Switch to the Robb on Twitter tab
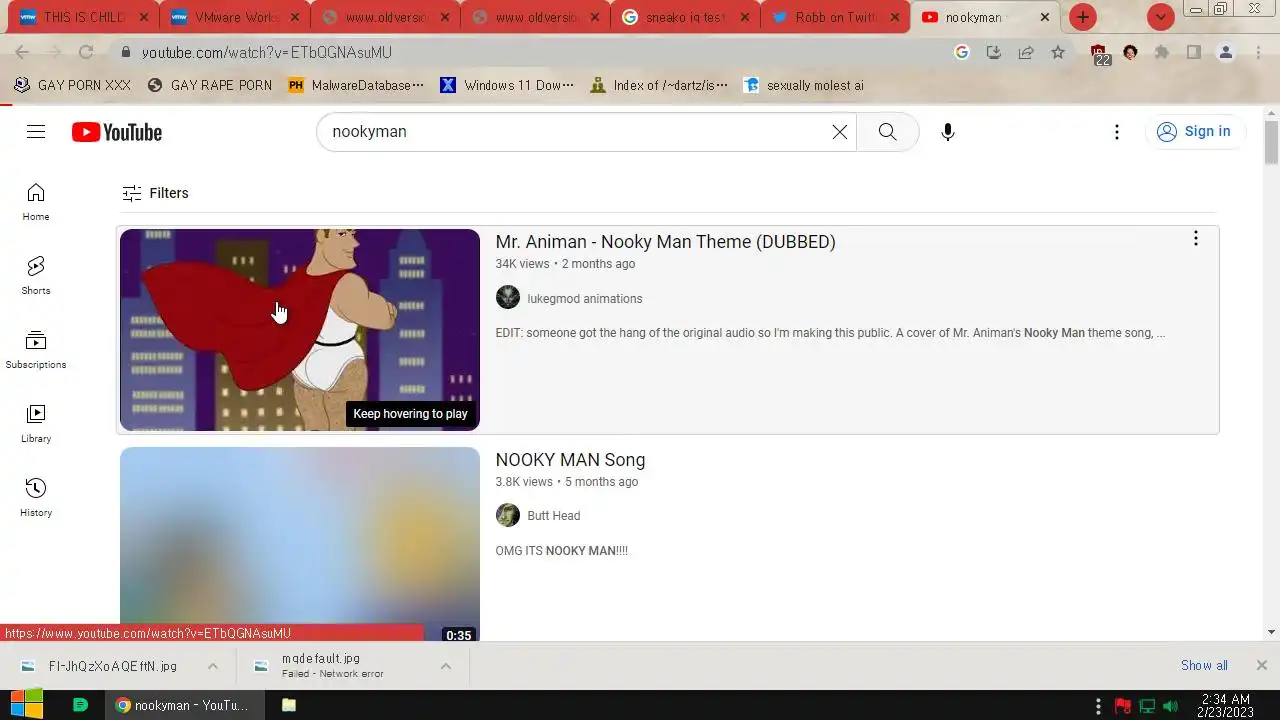Screen dimensions: 1280x720 (x=835, y=17)
